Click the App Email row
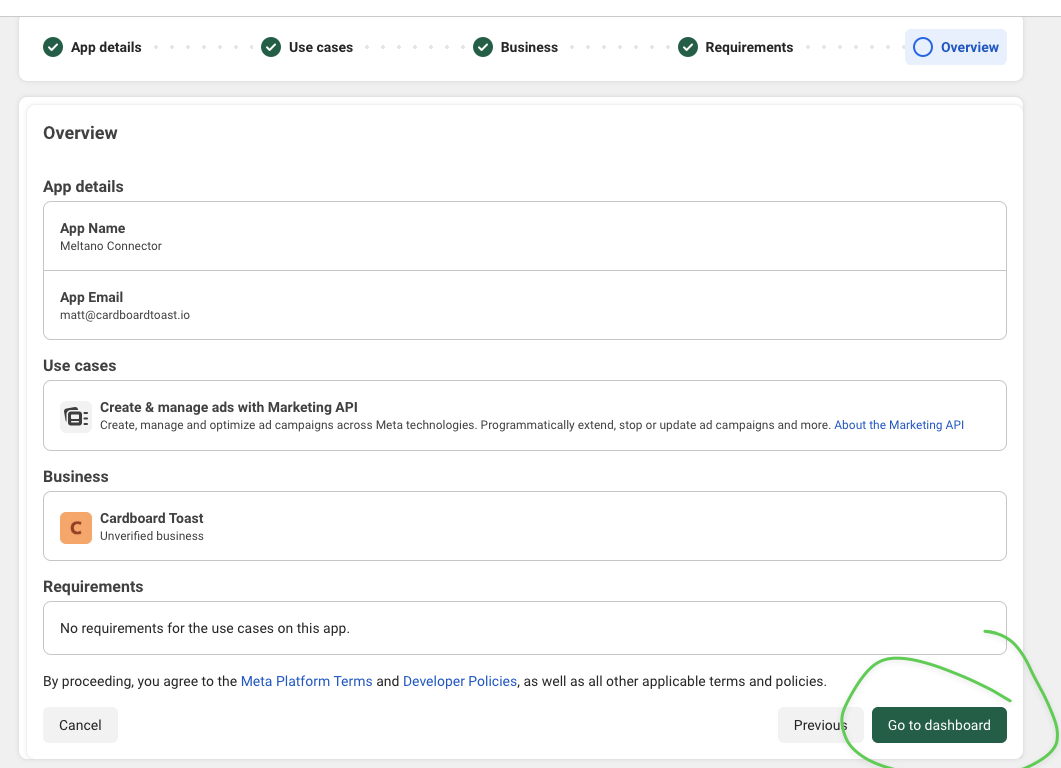This screenshot has width=1061, height=768. coord(524,305)
